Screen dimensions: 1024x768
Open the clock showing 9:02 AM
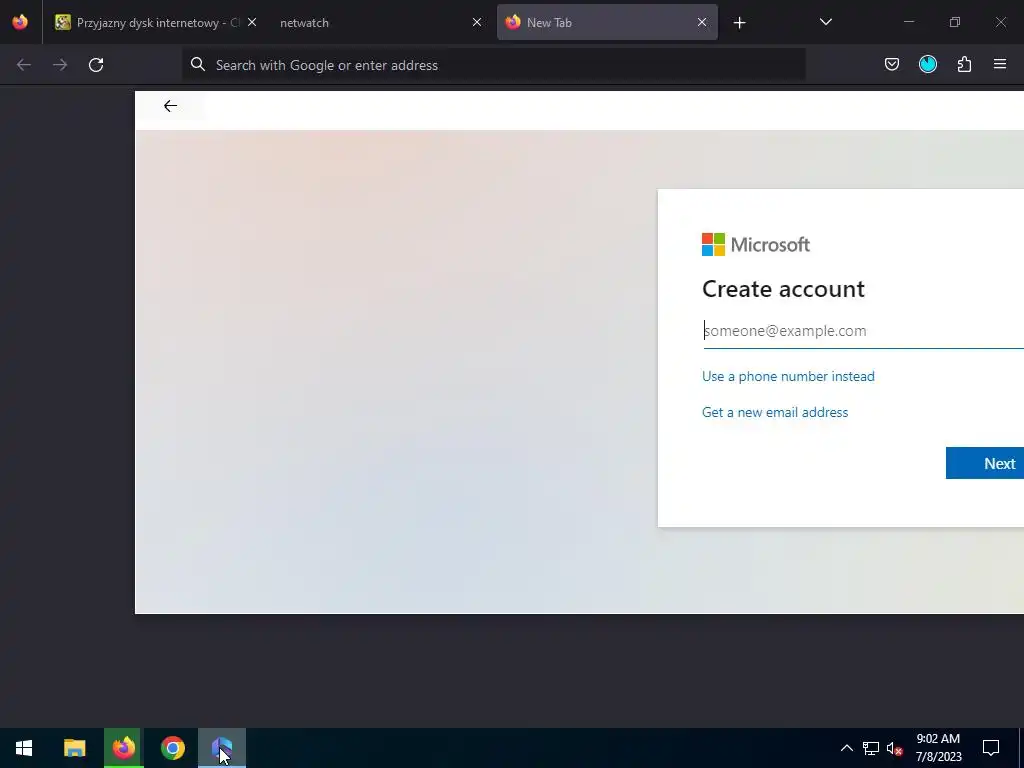[x=938, y=748]
